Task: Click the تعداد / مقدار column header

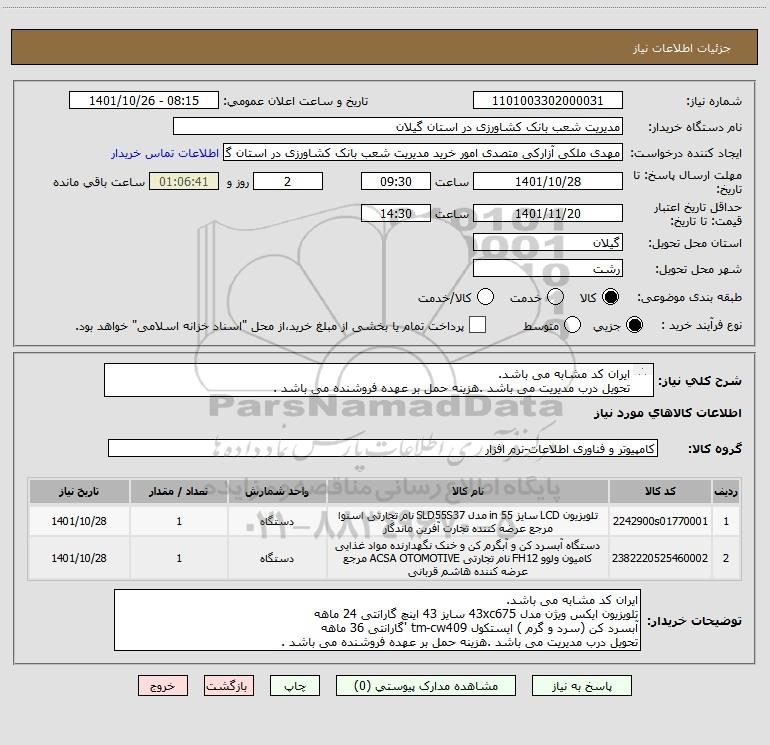Action: click(179, 491)
